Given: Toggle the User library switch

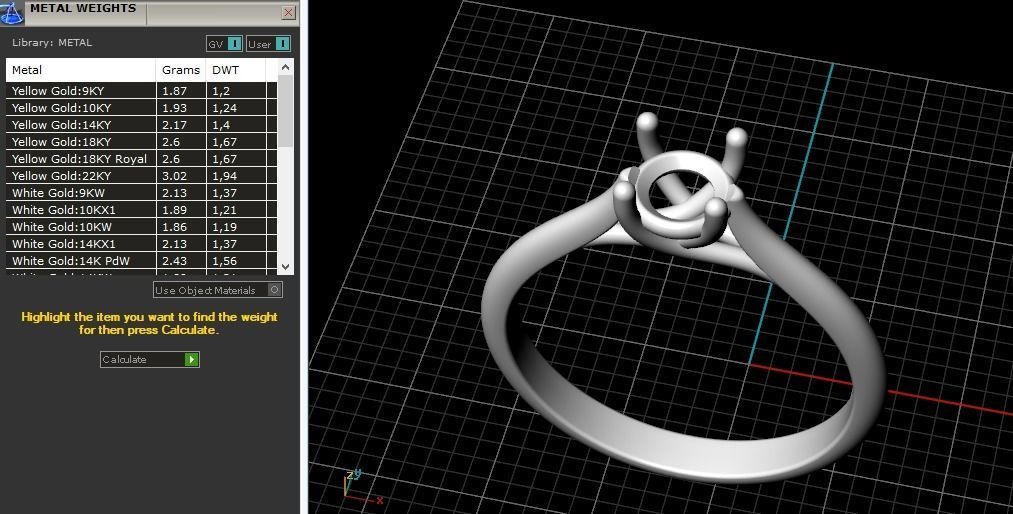Looking at the screenshot, I should [269, 44].
